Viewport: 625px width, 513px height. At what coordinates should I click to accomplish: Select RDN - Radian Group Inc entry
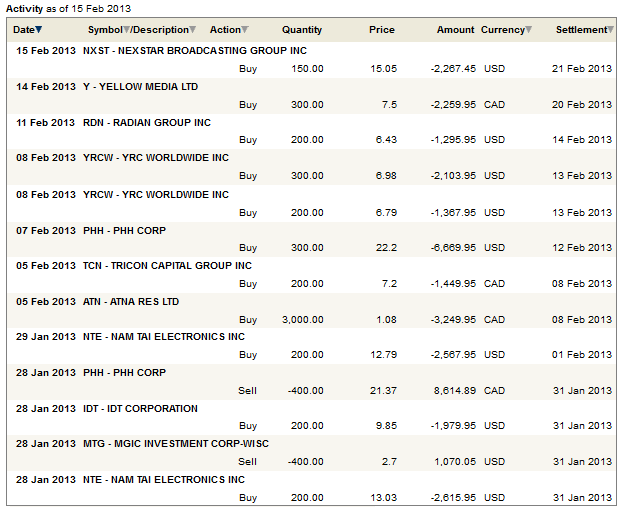146,123
